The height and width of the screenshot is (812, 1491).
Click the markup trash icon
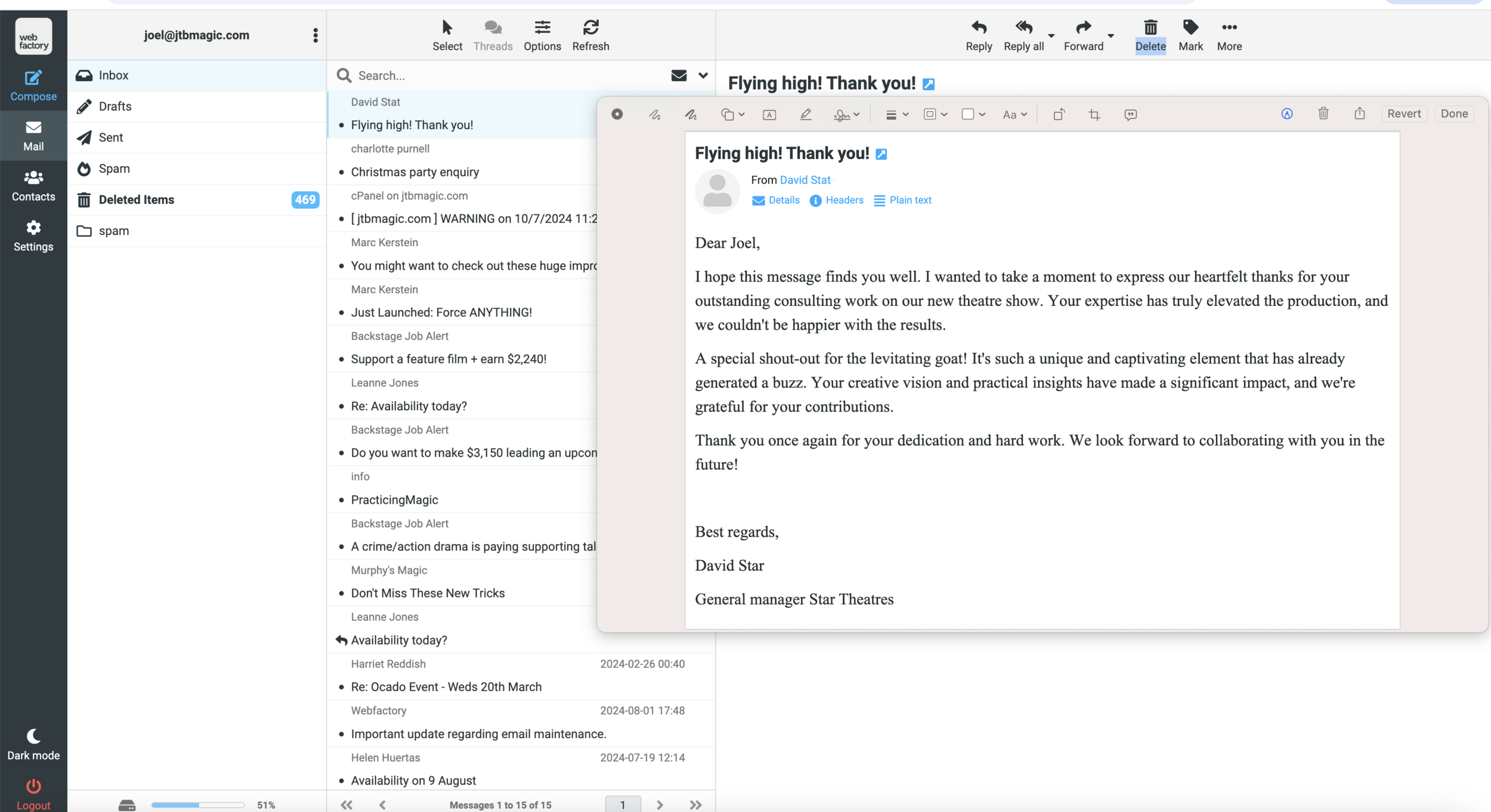pos(1323,113)
